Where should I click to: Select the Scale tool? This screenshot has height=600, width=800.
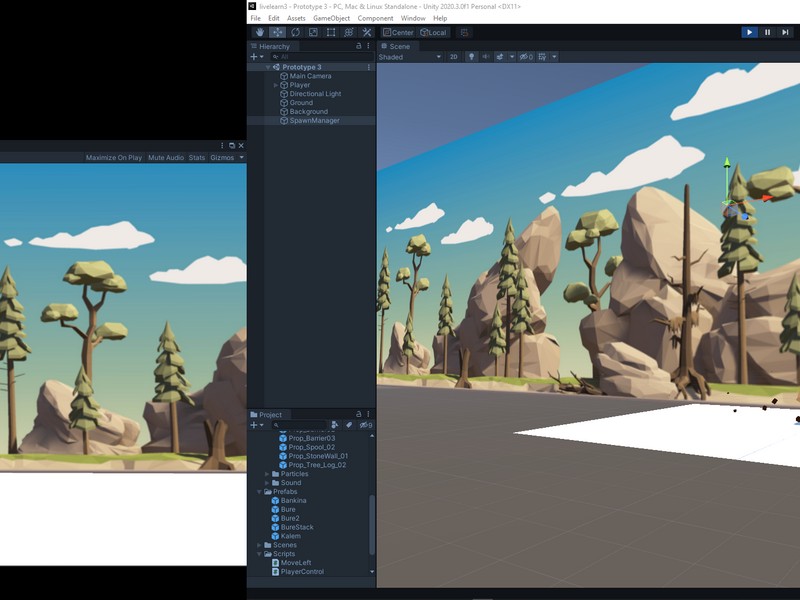tap(314, 33)
